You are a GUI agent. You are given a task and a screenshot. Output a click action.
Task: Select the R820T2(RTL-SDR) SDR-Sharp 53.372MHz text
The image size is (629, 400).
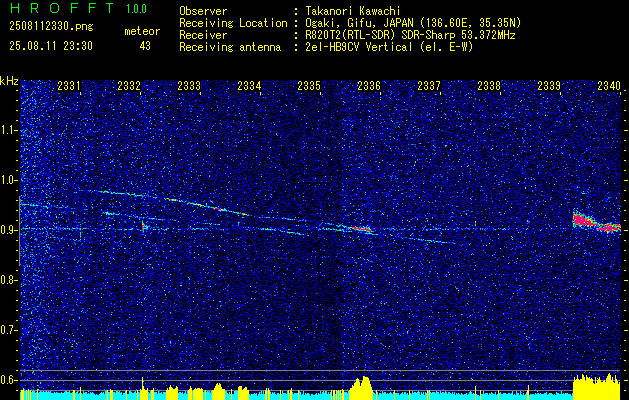coord(410,35)
